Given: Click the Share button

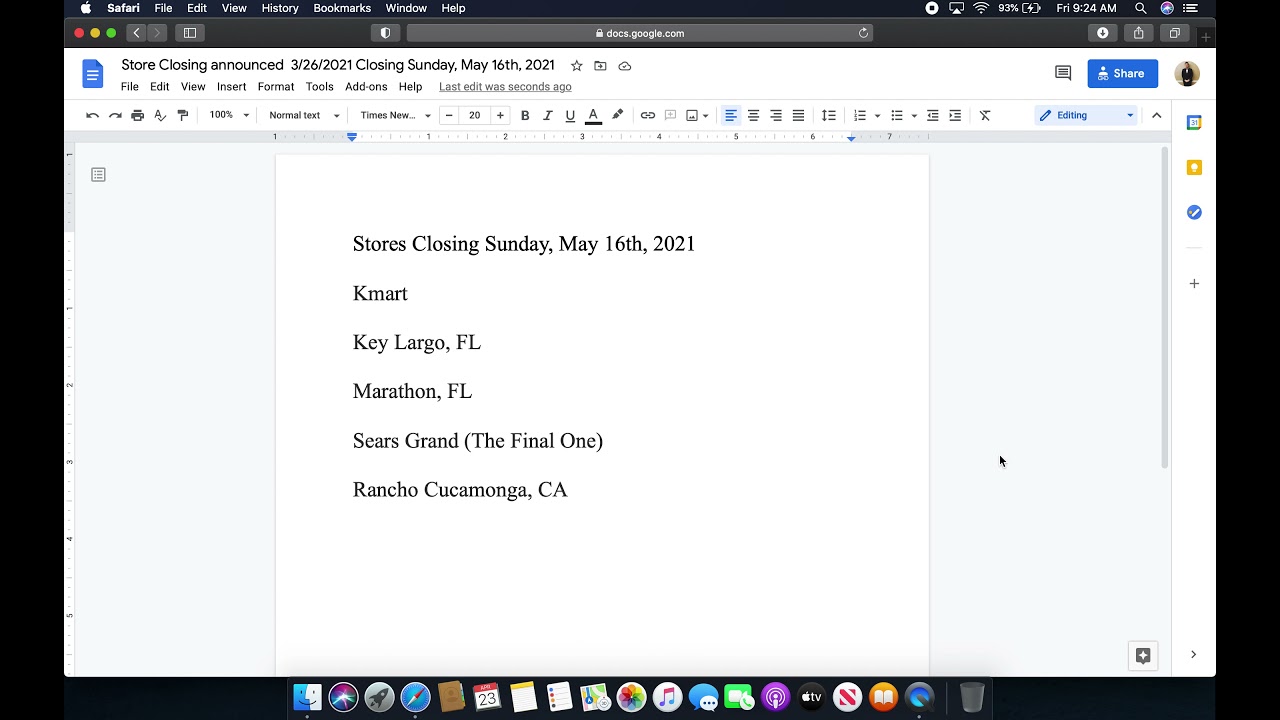Looking at the screenshot, I should coord(1123,73).
